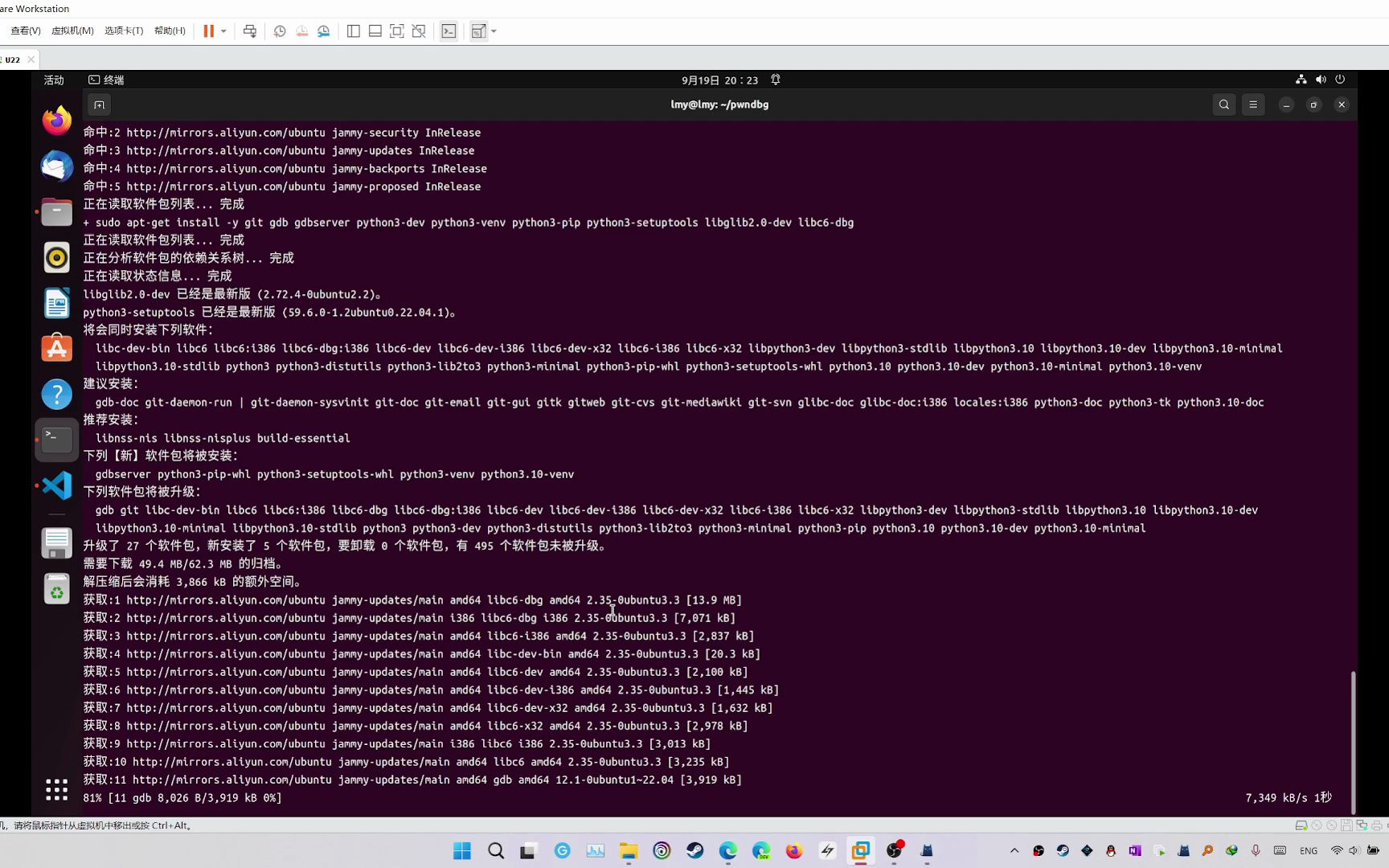Viewport: 1389px width, 868px height.
Task: Click the VMware Workstation taskbar icon
Action: click(x=861, y=850)
